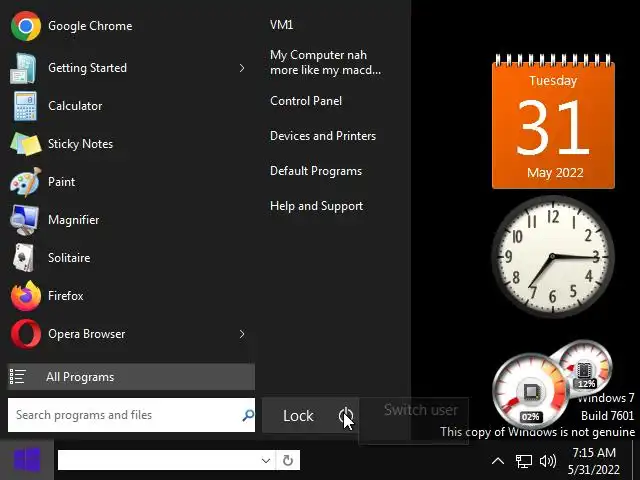Click the orange calendar gadget
640x480 pixels.
pyautogui.click(x=553, y=122)
